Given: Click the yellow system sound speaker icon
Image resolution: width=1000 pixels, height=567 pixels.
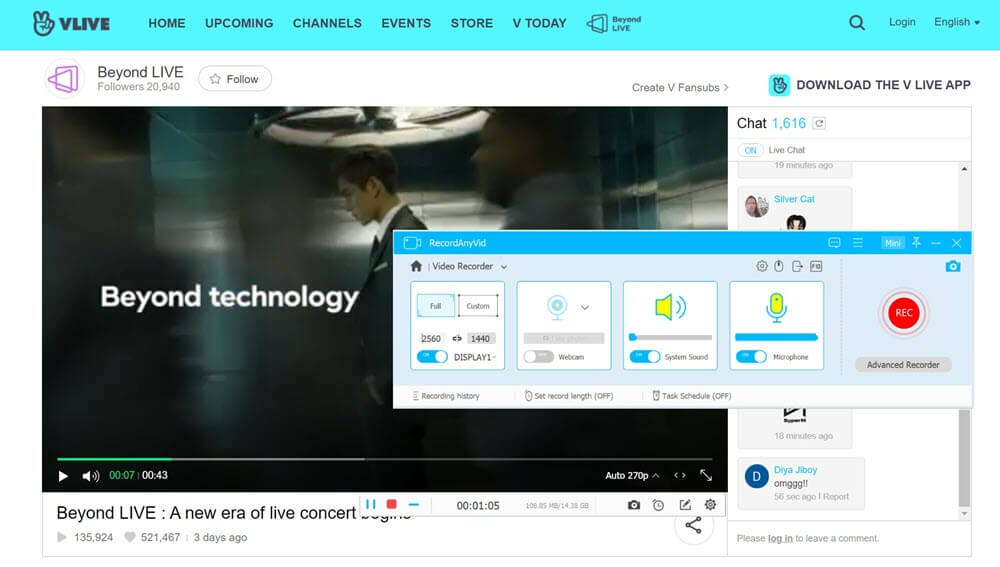Looking at the screenshot, I should (x=670, y=307).
